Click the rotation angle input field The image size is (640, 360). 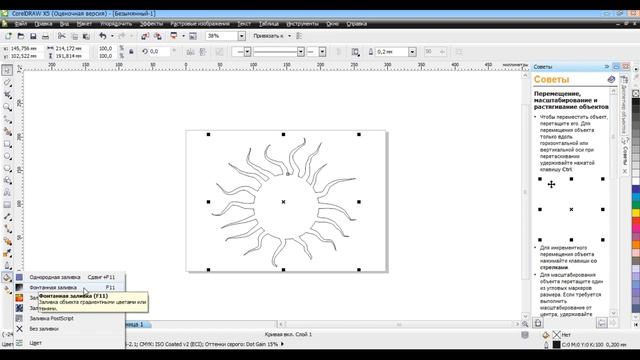160,52
